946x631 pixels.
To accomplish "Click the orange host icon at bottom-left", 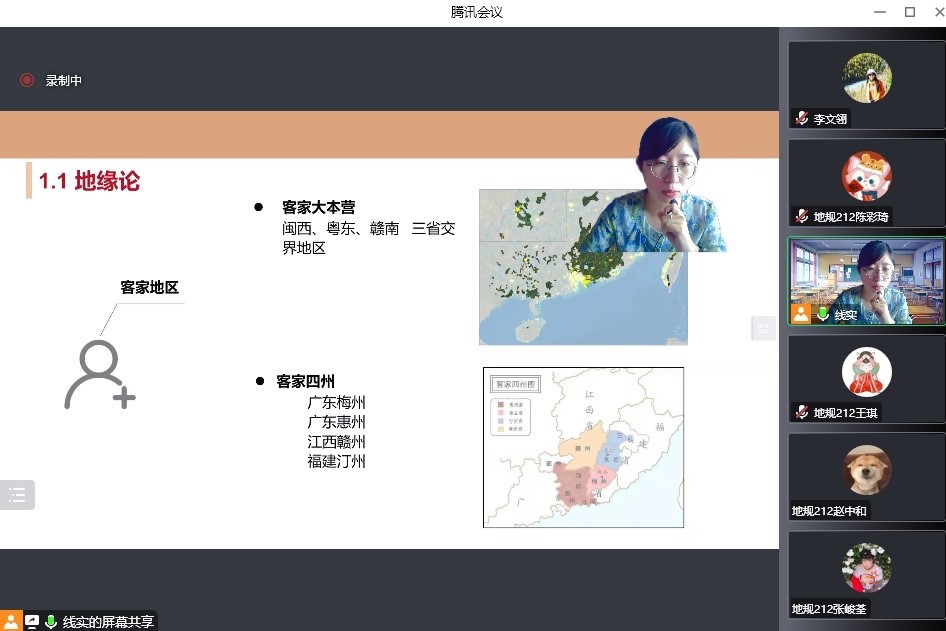I will (11, 621).
